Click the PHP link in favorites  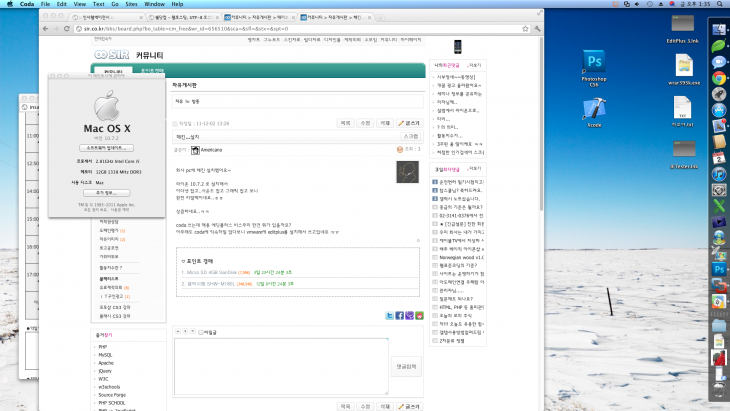[102, 347]
